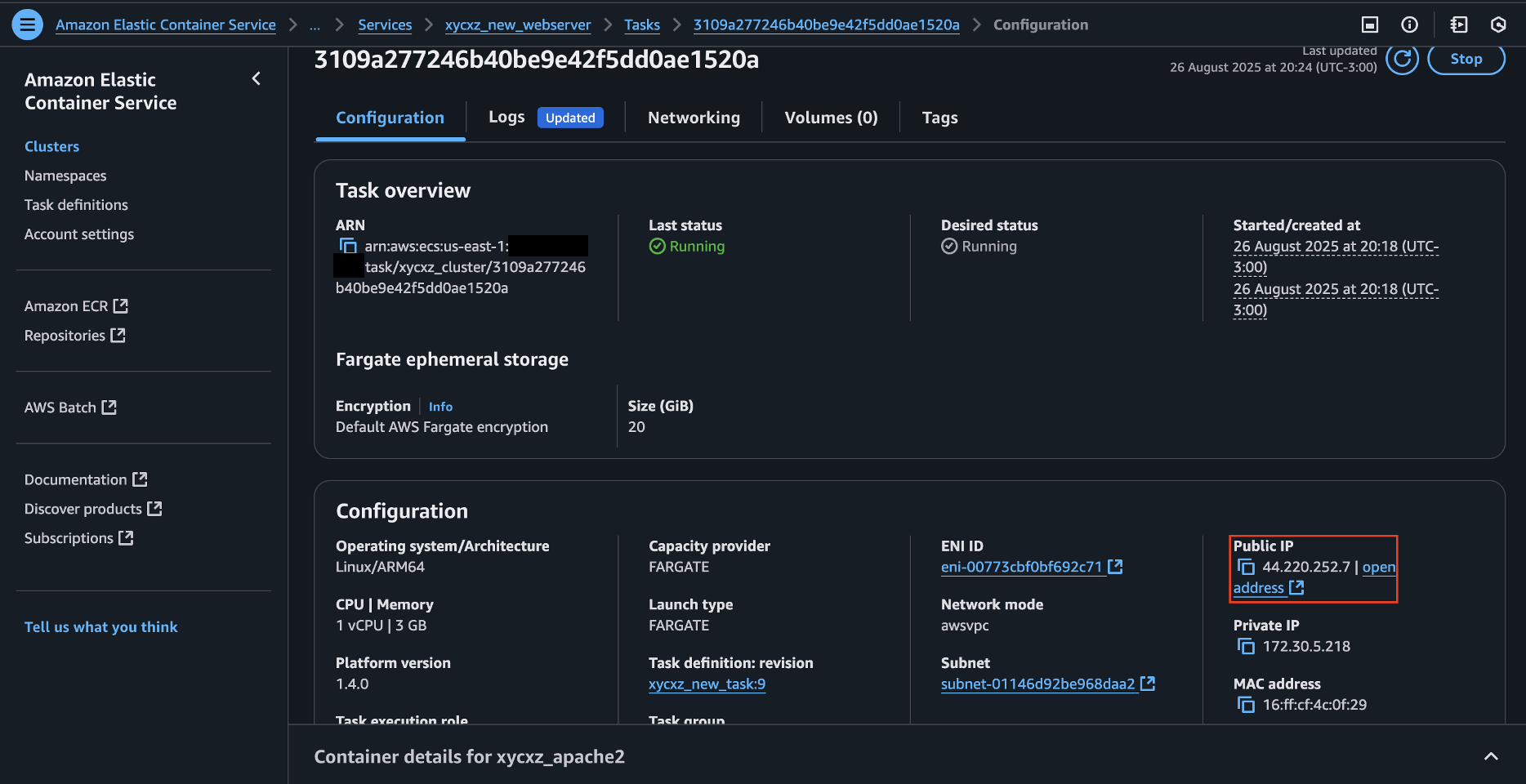Collapse the Amazon ECS side navigation
This screenshot has width=1526, height=784.
click(x=257, y=78)
